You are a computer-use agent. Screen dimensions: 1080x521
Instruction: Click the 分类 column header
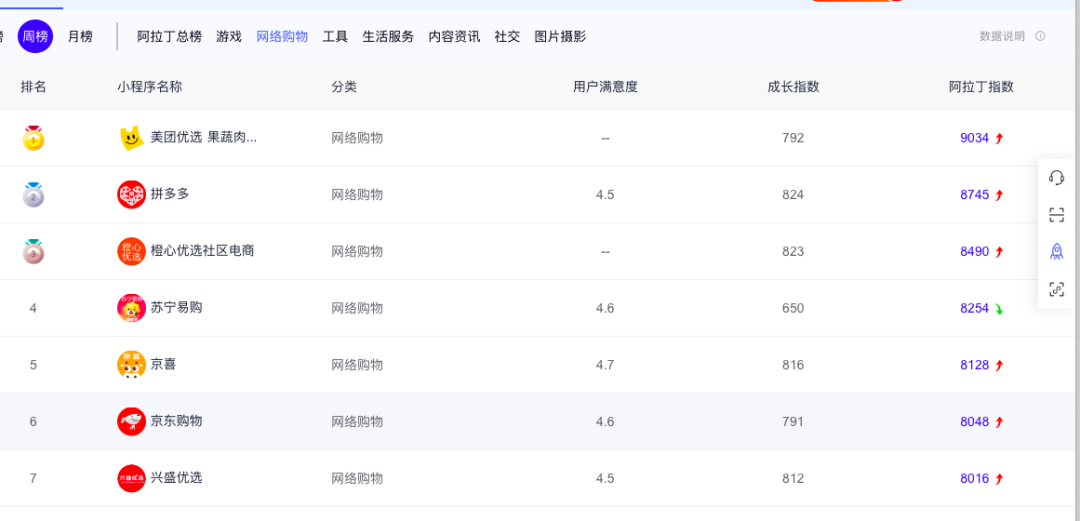click(x=344, y=87)
